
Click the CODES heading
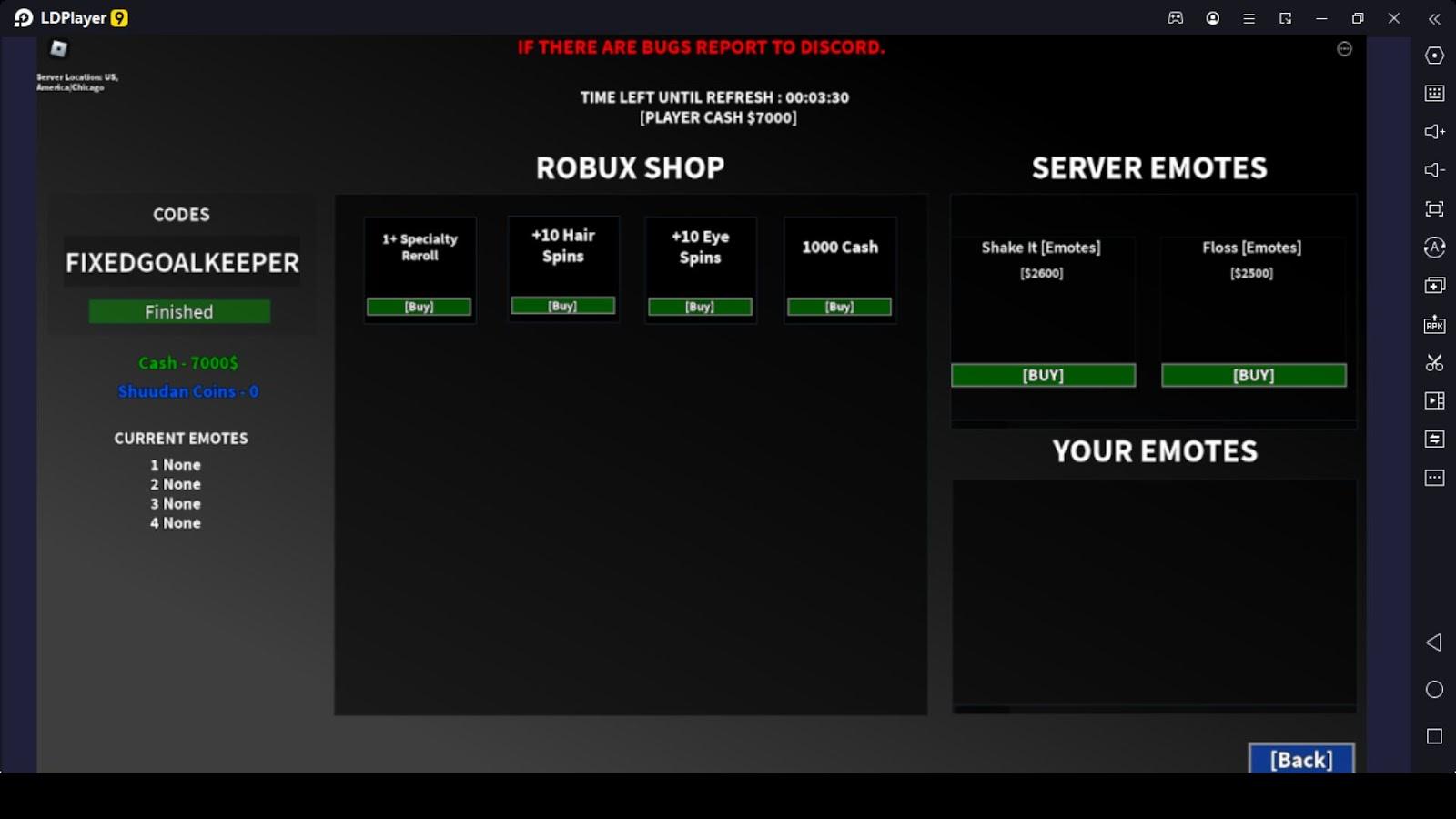(181, 215)
